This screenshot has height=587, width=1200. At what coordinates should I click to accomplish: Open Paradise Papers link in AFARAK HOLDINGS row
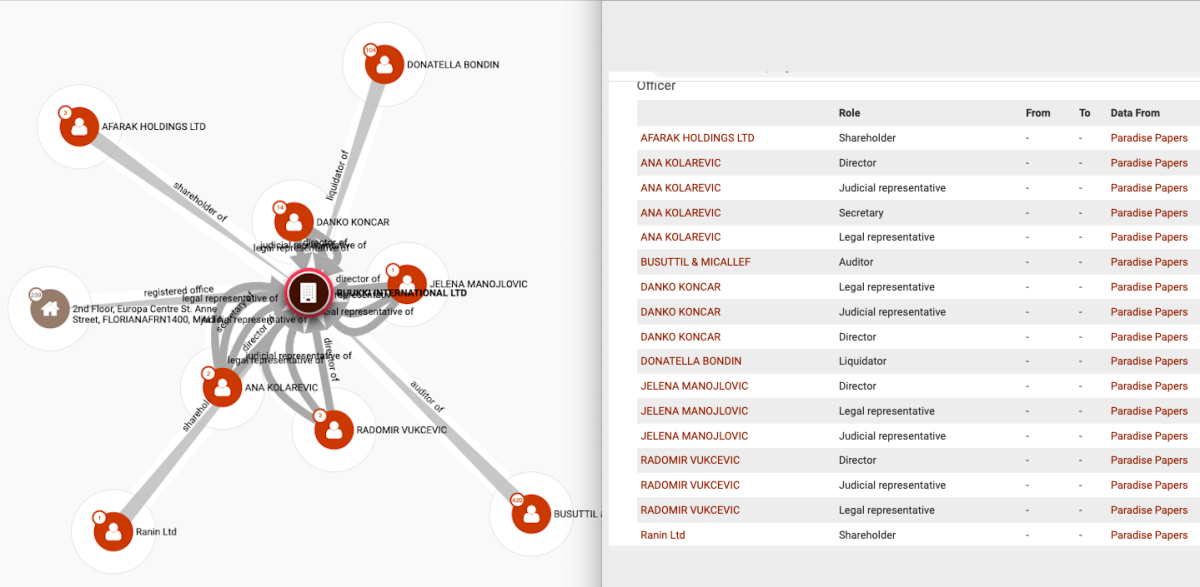pos(1149,138)
